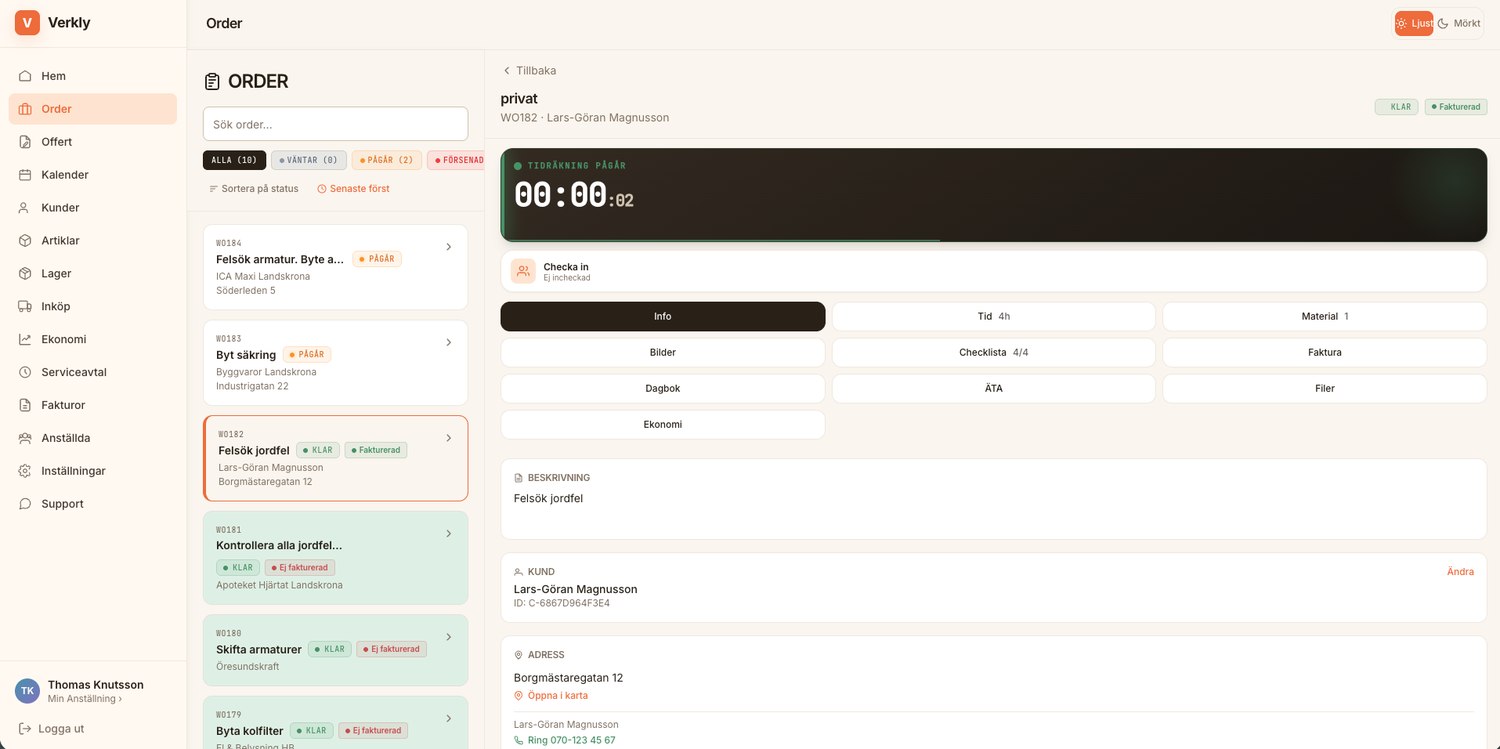Viewport: 1500px width, 749px height.
Task: Open Kalender via its calendar icon
Action: click(25, 175)
